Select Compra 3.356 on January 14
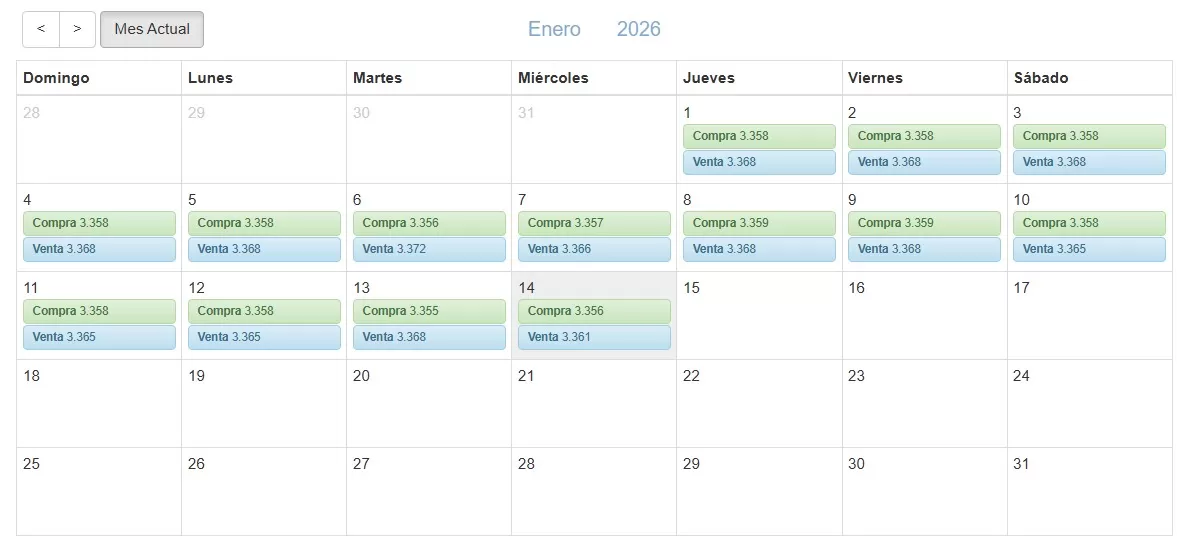Screen dimensions: 1184x544 pos(594,311)
